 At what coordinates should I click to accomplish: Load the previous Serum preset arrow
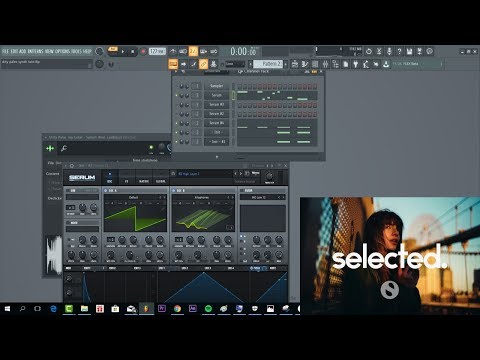click(235, 174)
